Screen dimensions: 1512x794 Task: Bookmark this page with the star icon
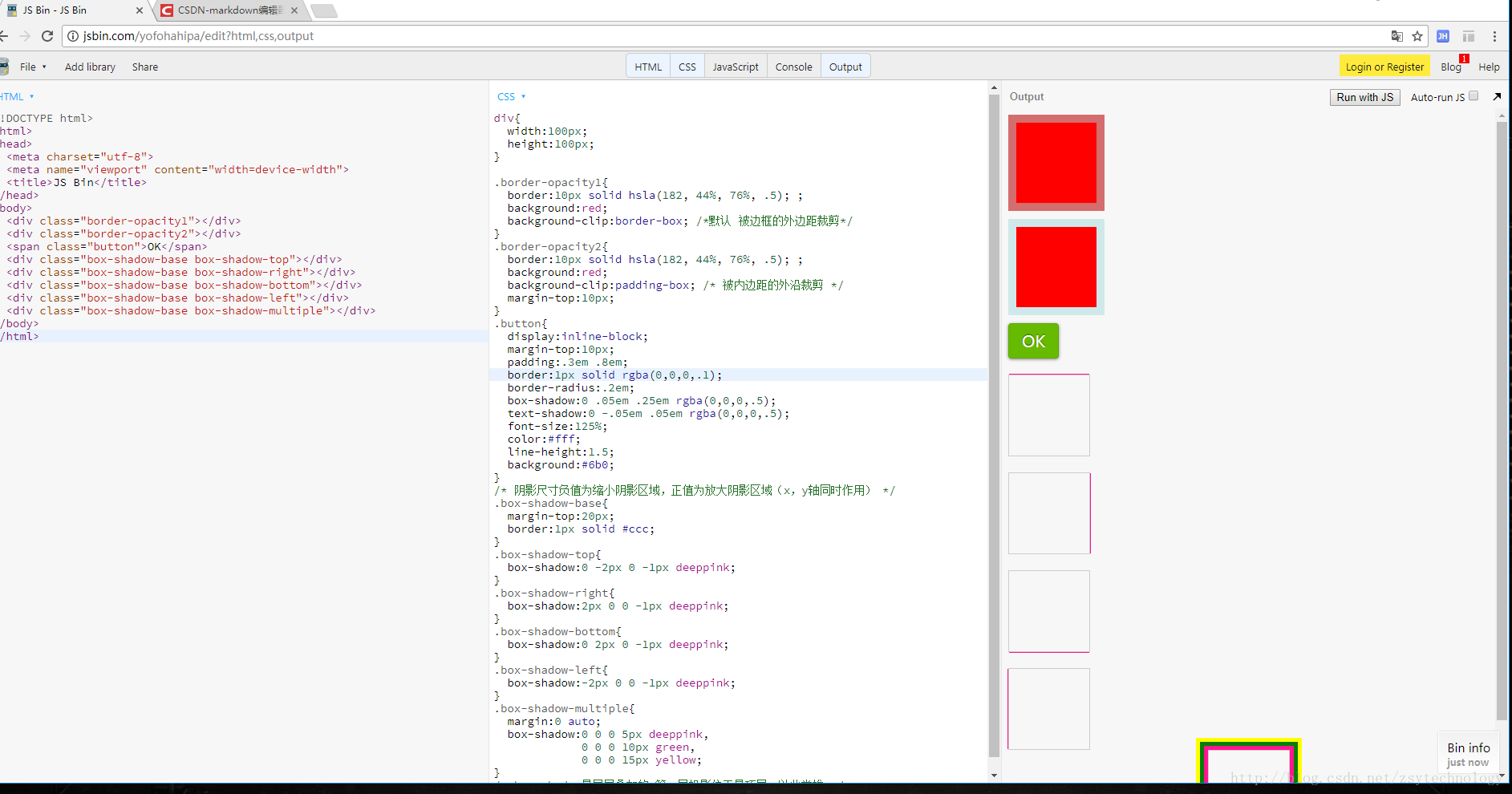(1417, 36)
